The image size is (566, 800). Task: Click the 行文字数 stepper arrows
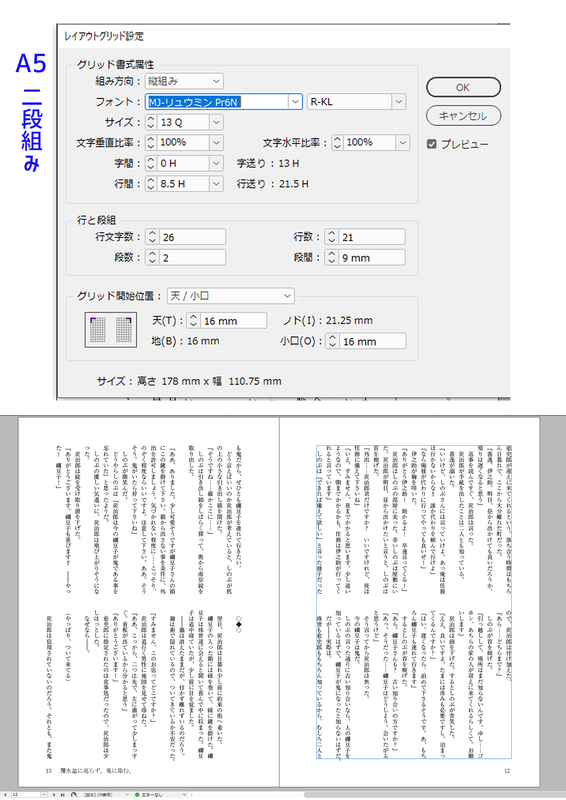[x=152, y=237]
